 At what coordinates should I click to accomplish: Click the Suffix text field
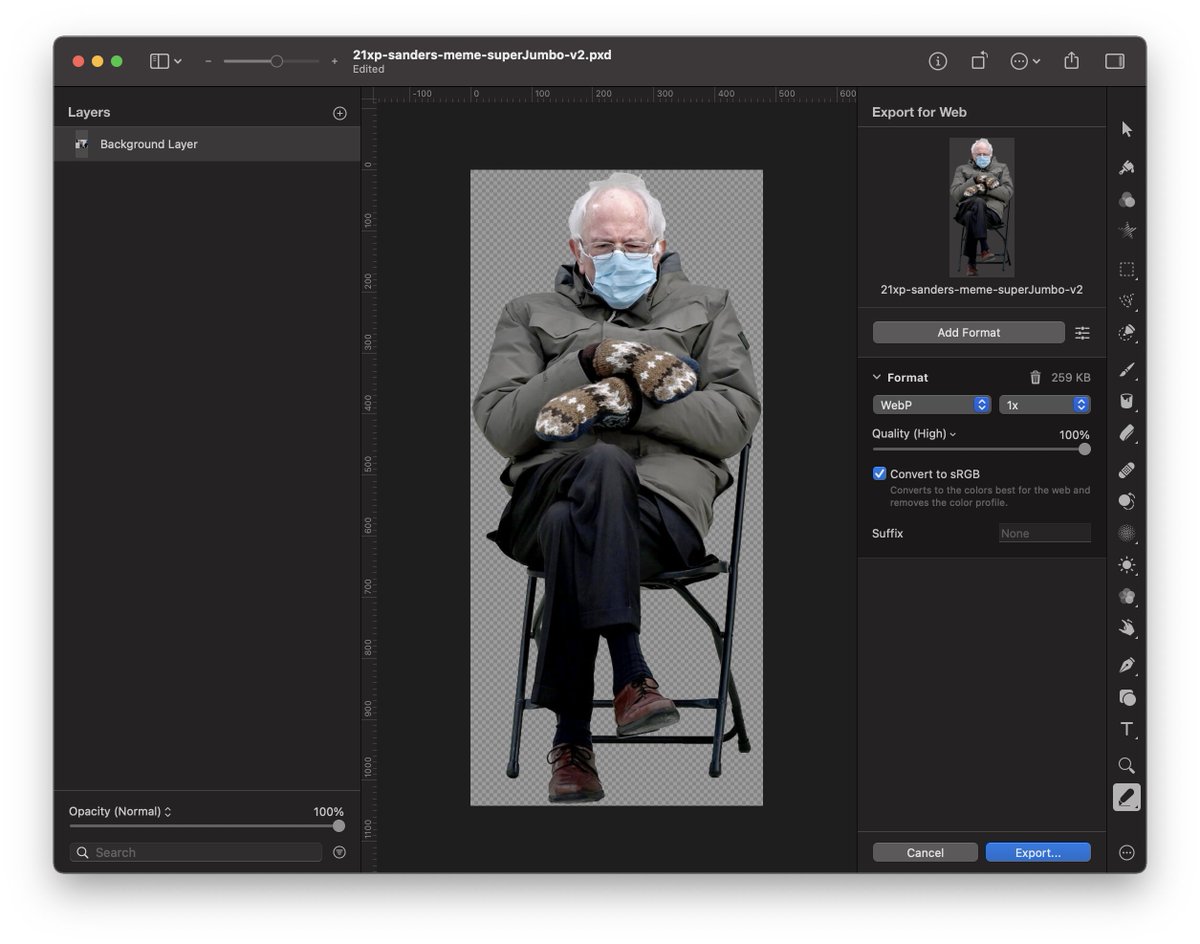tap(1044, 534)
